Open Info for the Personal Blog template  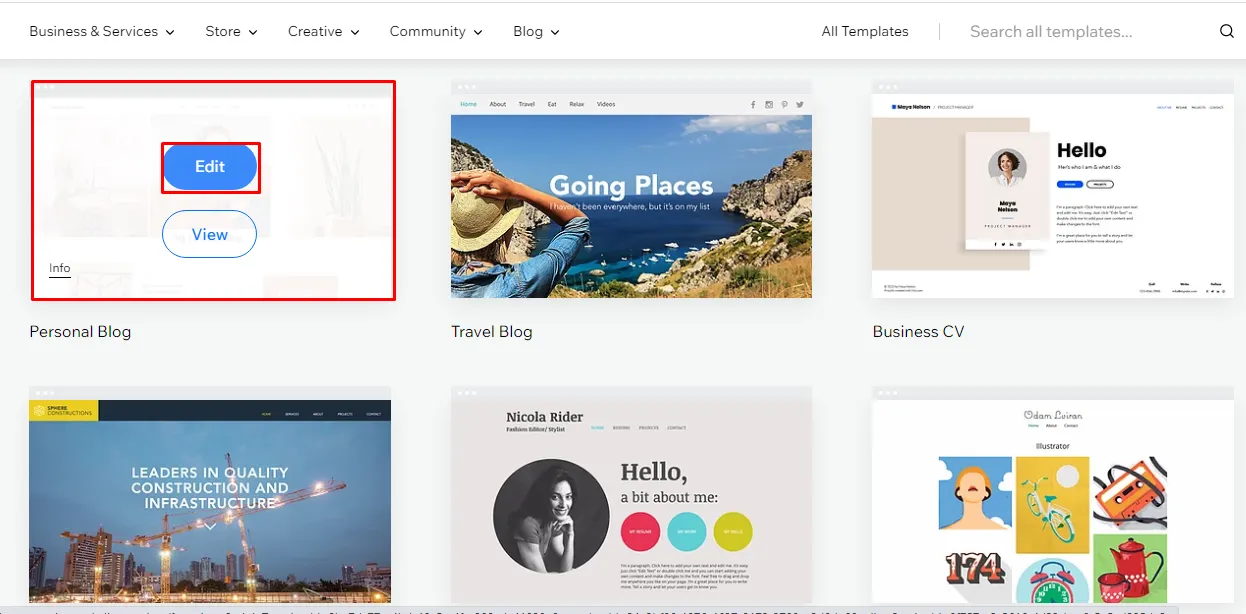[60, 268]
